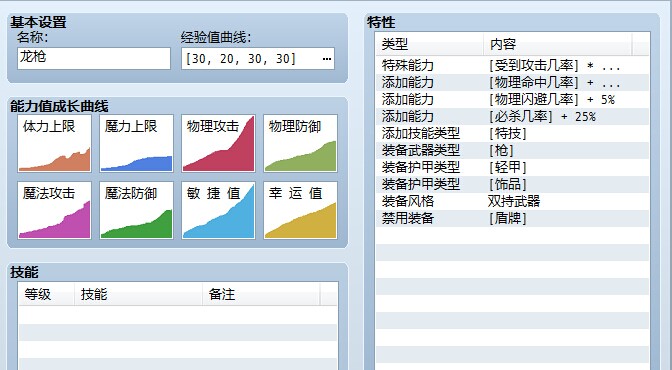Screen dimensions: 672x370
Task: Open the 魔法防御 growth curve thumbnail
Action: pos(136,210)
